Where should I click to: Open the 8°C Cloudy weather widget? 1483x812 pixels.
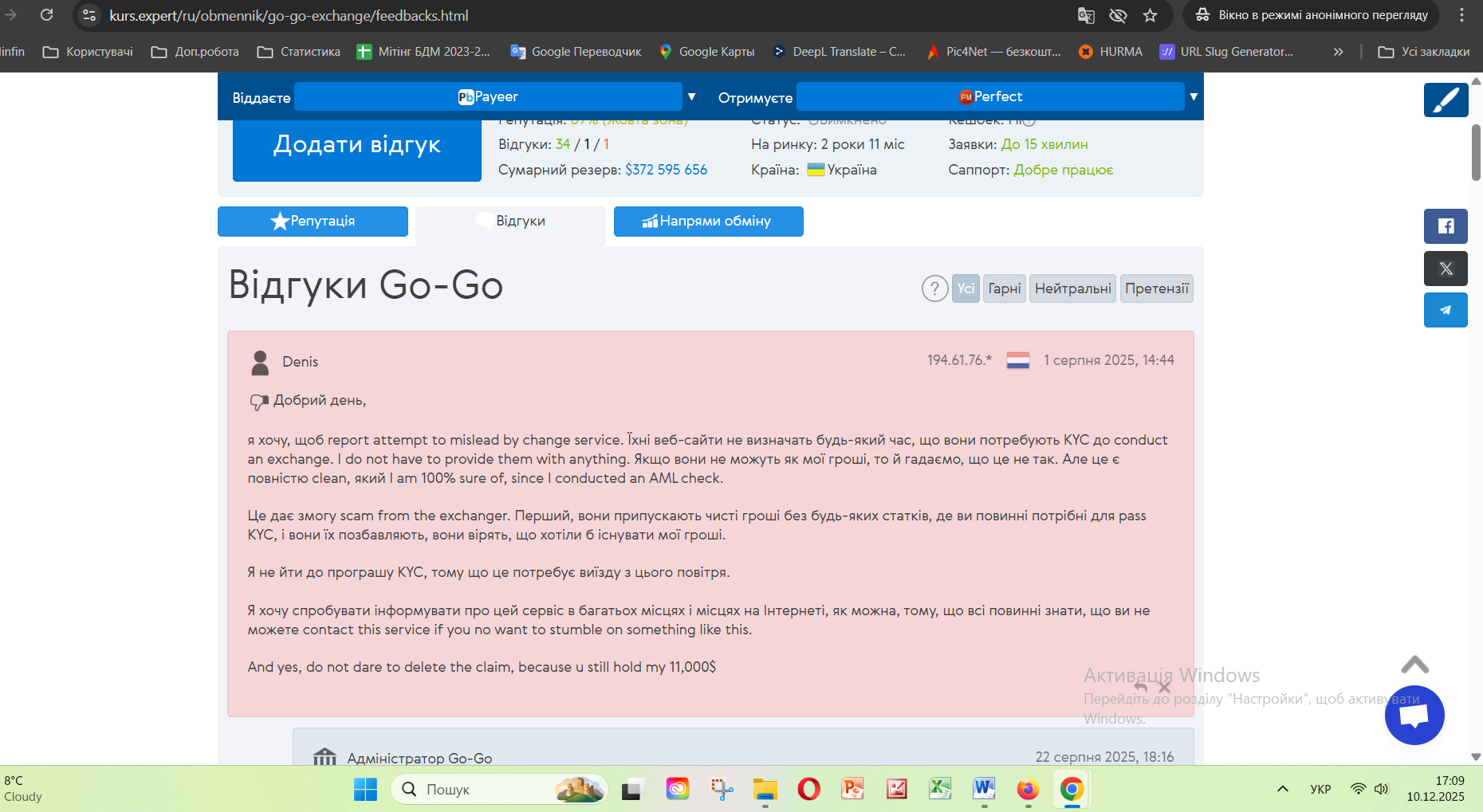(x=24, y=789)
